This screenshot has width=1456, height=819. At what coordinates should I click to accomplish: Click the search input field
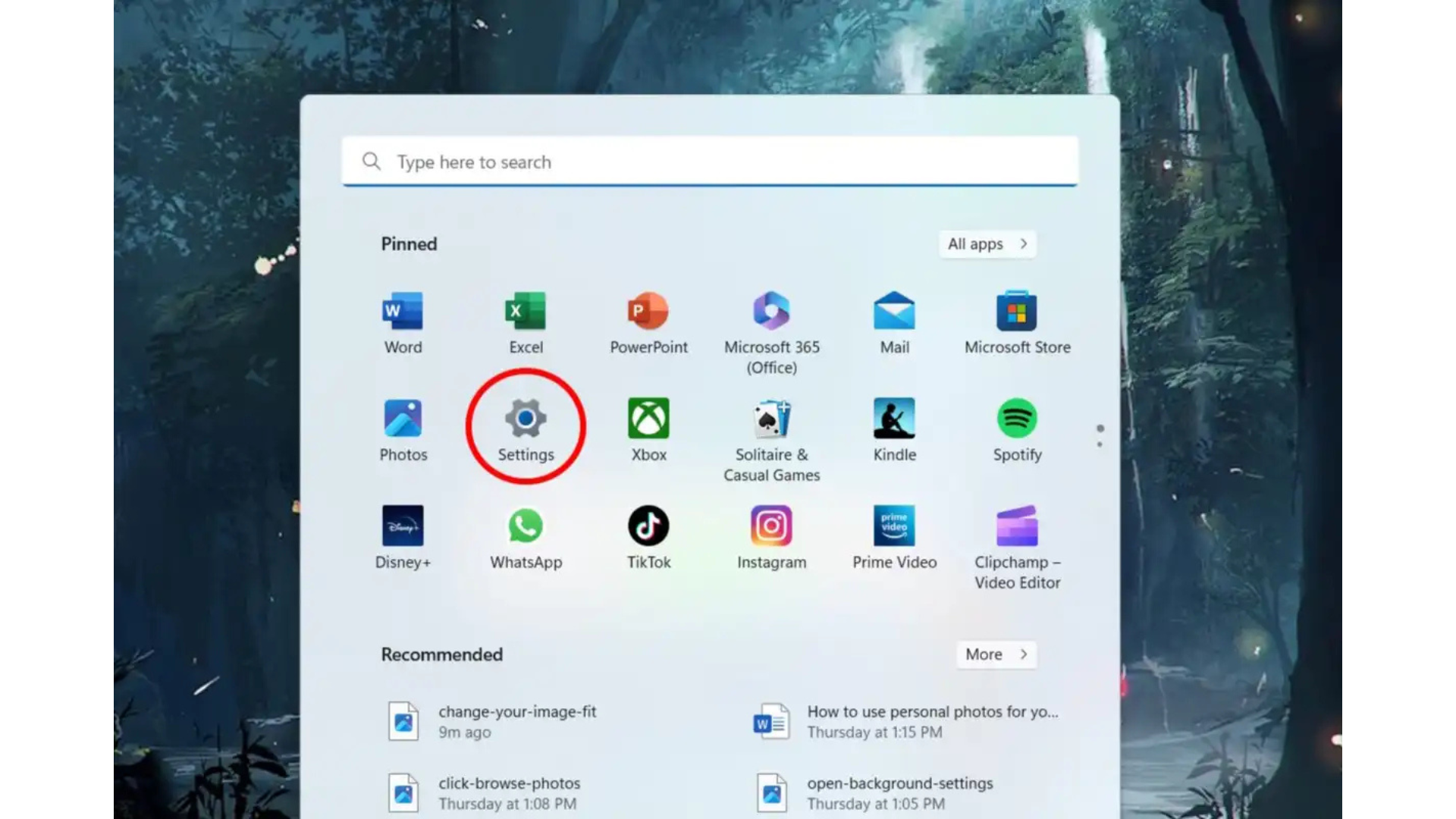coord(710,162)
